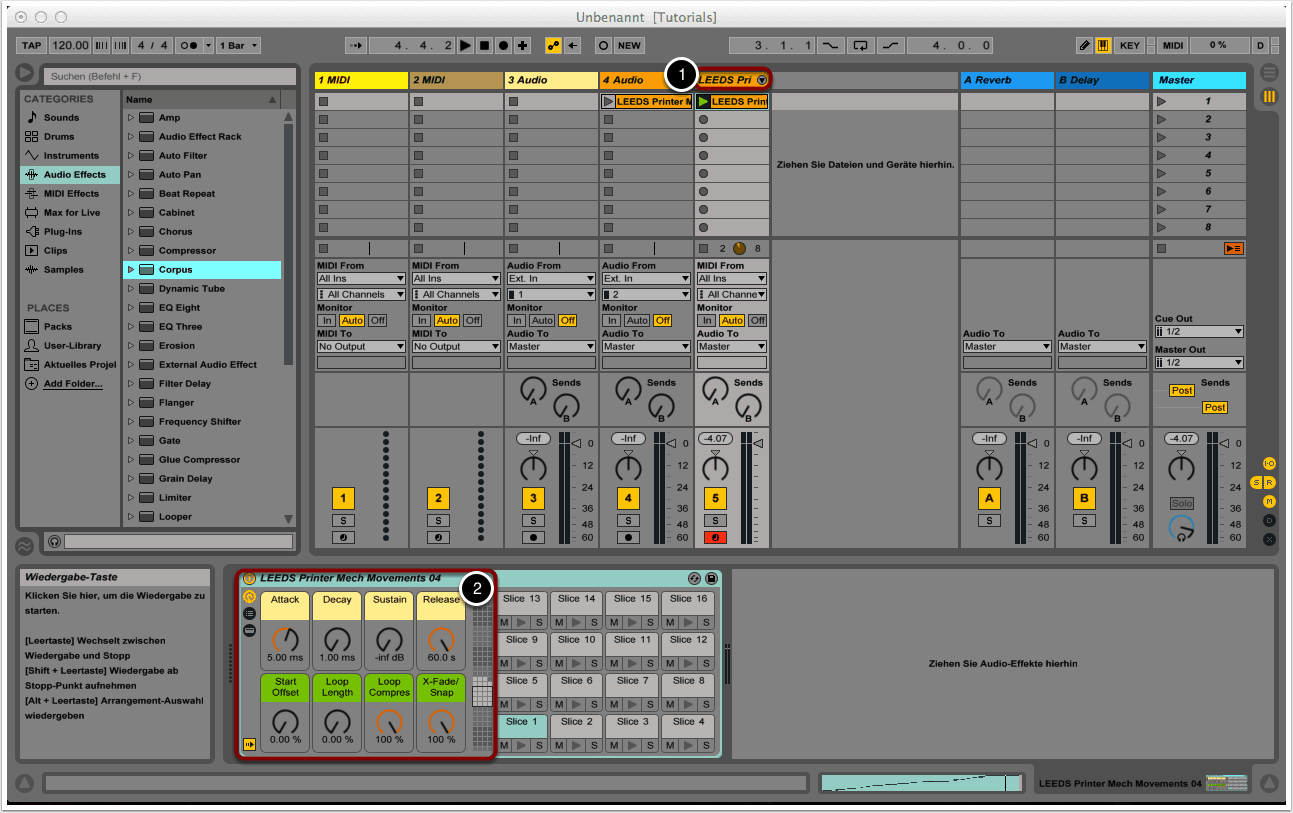Click the Attack macro knob
The height and width of the screenshot is (813, 1293).
(x=285, y=639)
